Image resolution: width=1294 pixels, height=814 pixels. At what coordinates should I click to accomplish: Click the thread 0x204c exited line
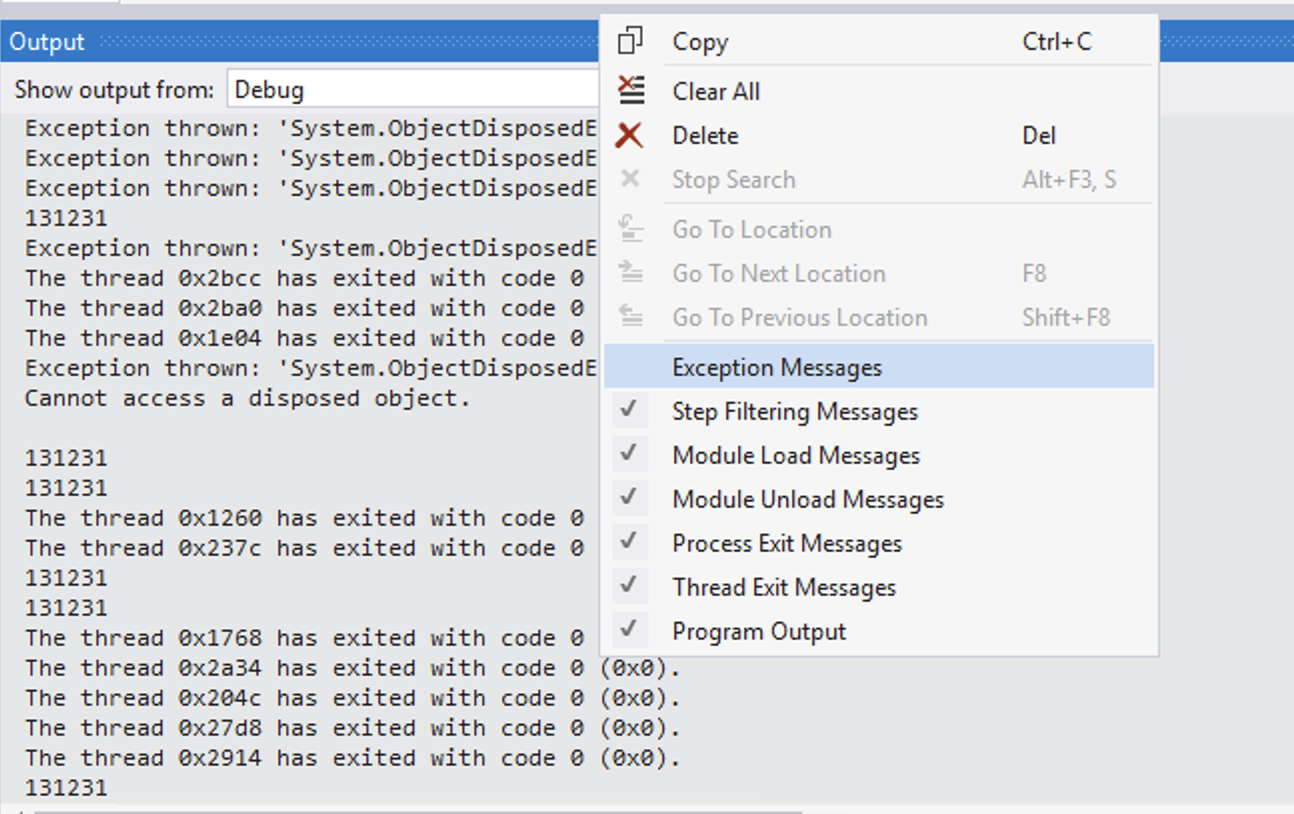pos(352,698)
